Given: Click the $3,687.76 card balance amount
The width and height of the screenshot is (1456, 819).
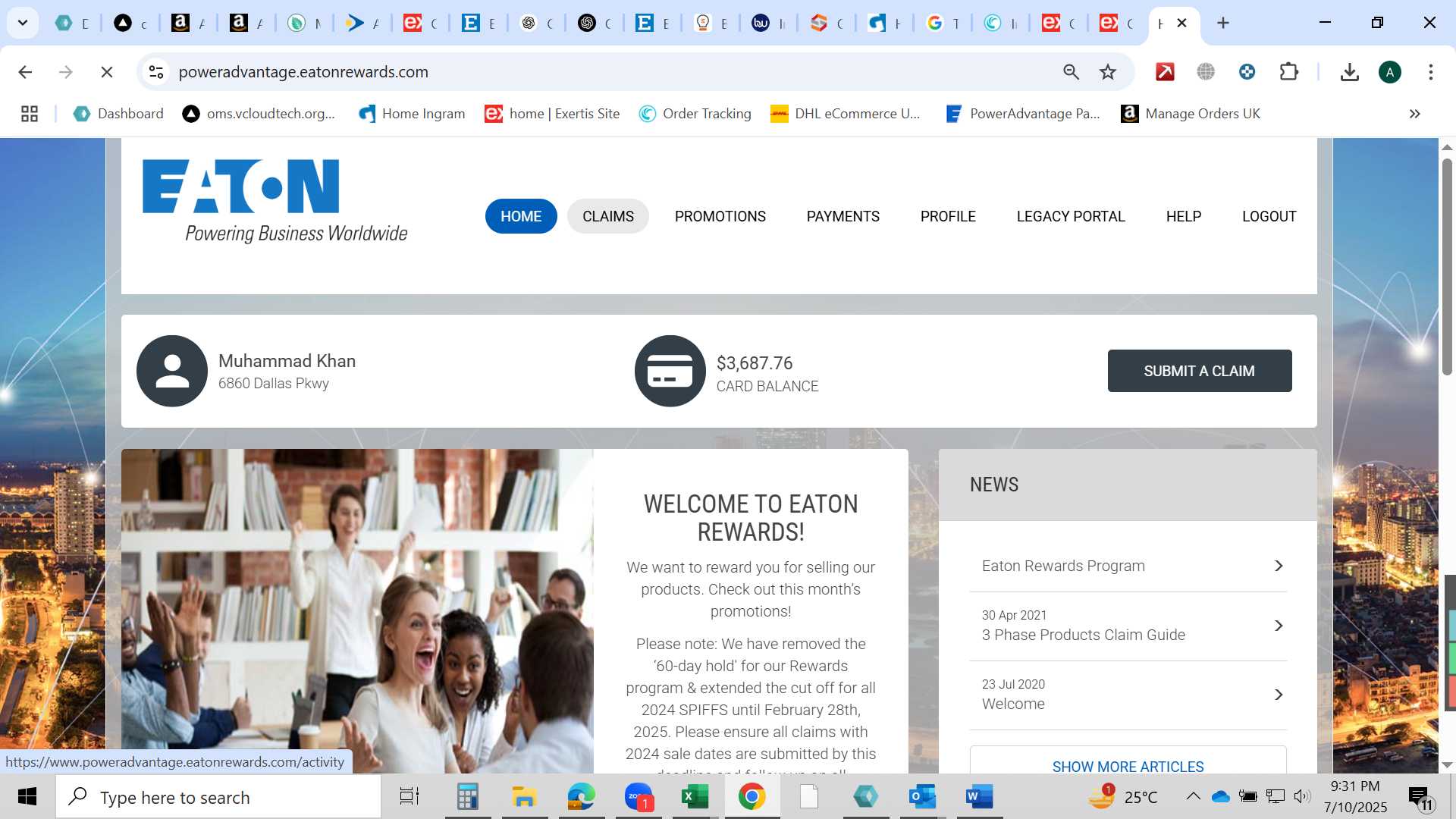Looking at the screenshot, I should (755, 363).
